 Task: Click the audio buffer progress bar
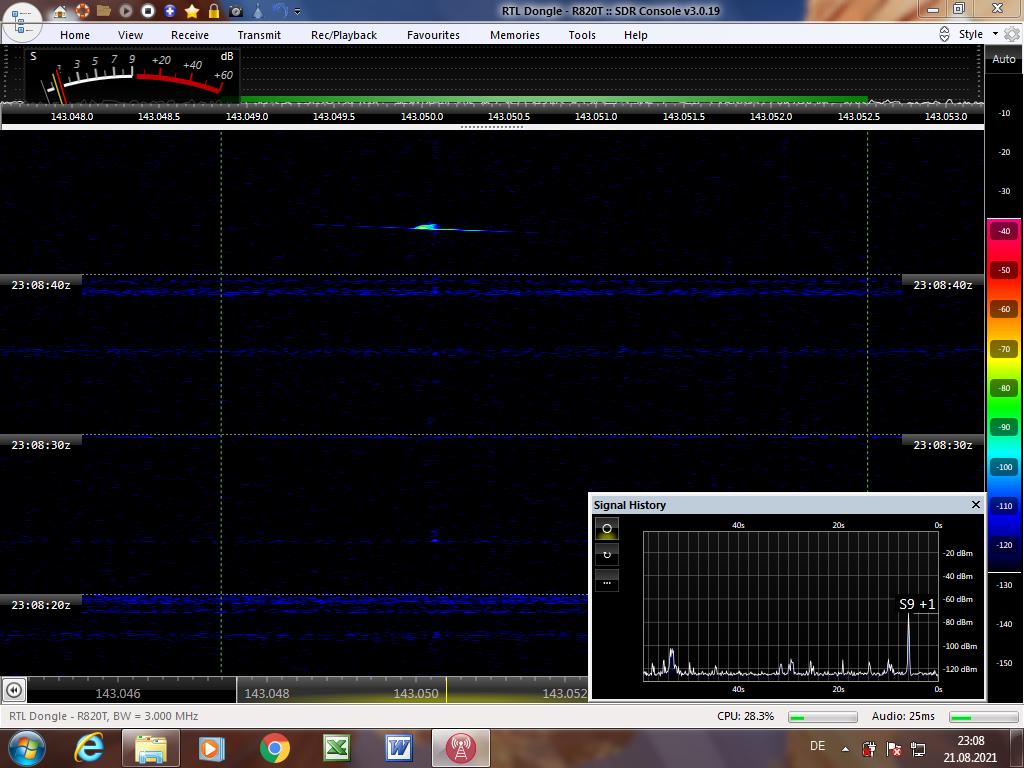pos(984,717)
